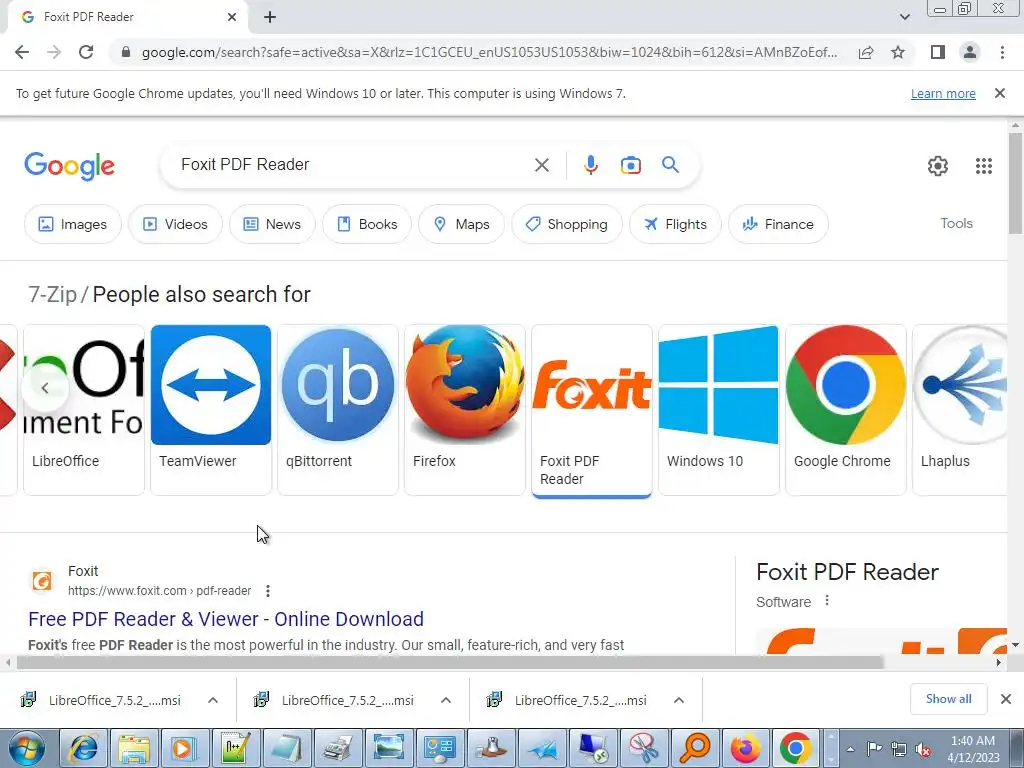Open Google quick settings gear
This screenshot has width=1024, height=768.
click(x=938, y=166)
